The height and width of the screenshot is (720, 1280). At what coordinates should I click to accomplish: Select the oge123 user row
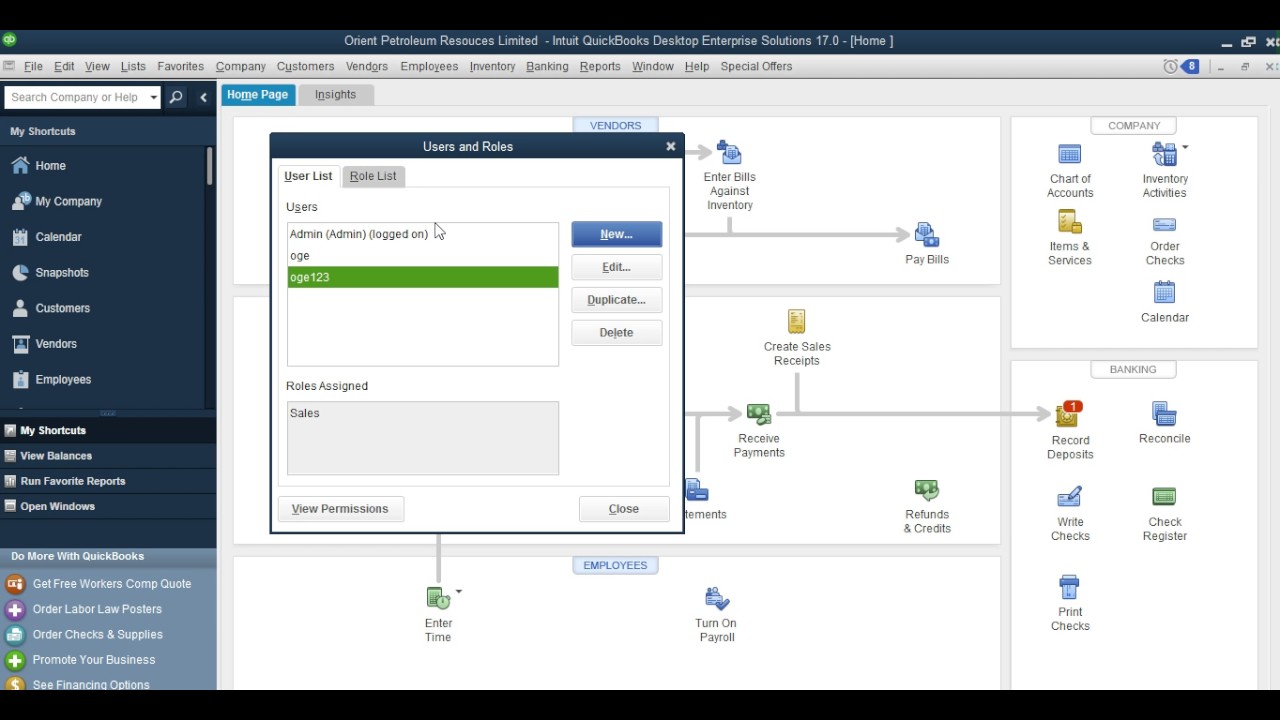(423, 277)
